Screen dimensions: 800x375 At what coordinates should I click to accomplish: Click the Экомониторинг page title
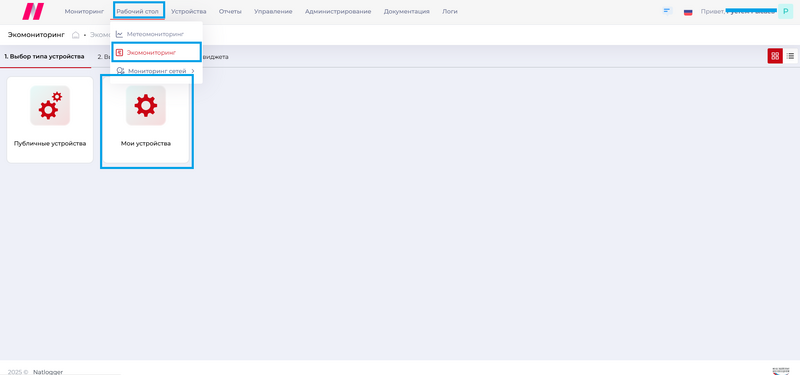tap(36, 35)
